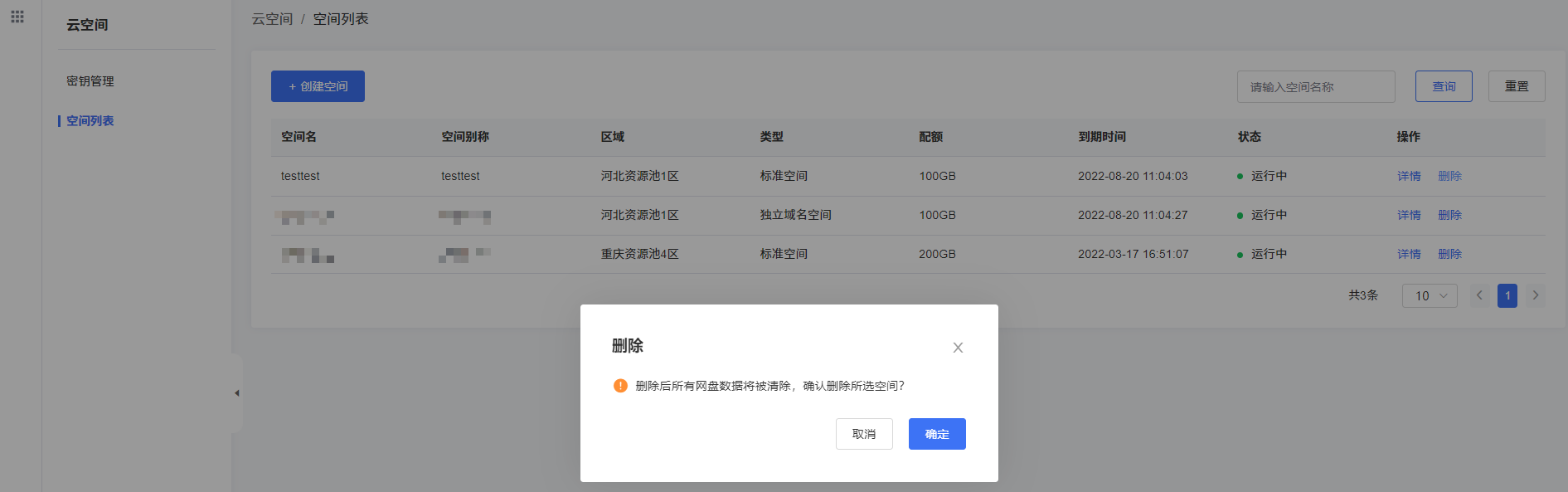Select 空间列表 in the sidebar menu
Image resolution: width=1568 pixels, height=492 pixels.
[90, 121]
